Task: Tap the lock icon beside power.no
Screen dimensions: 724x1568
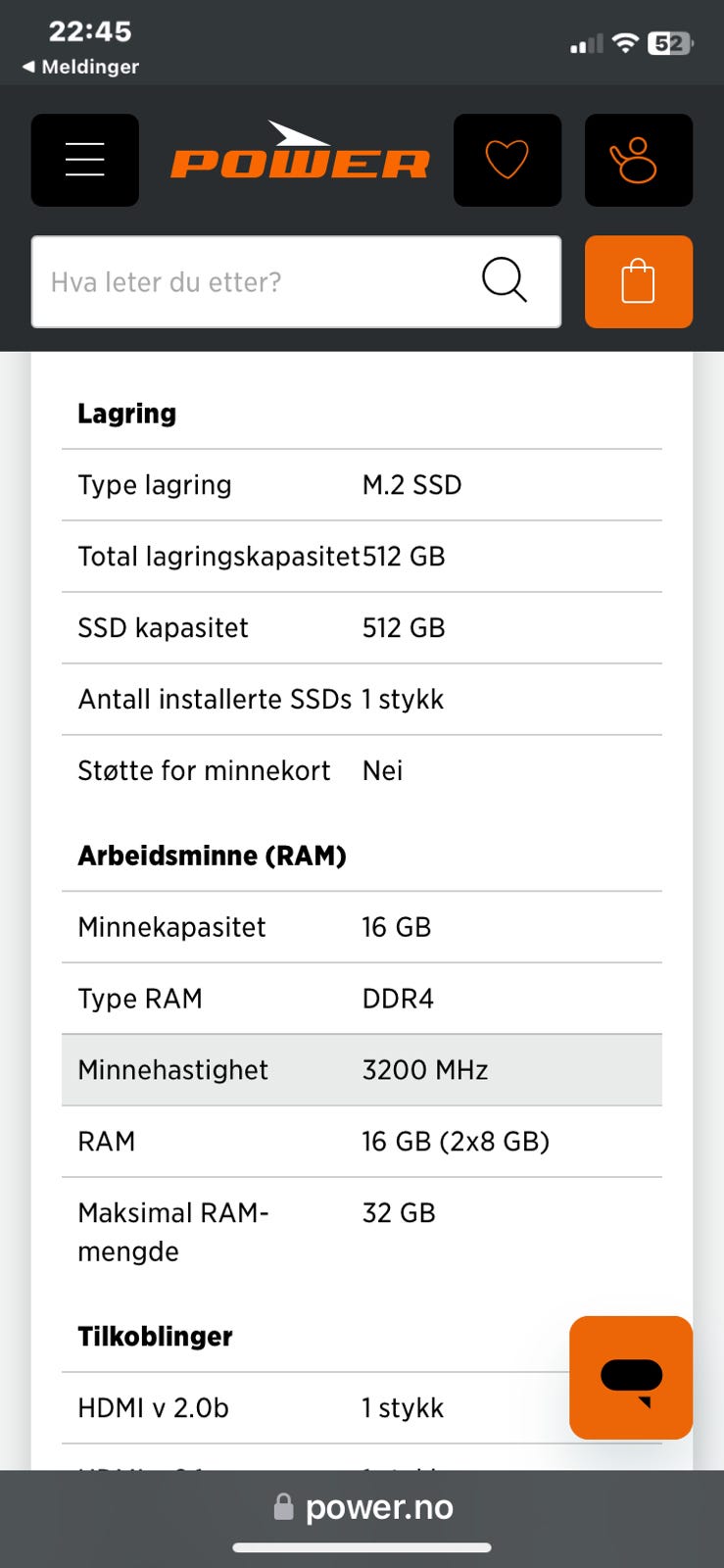Action: click(284, 1507)
